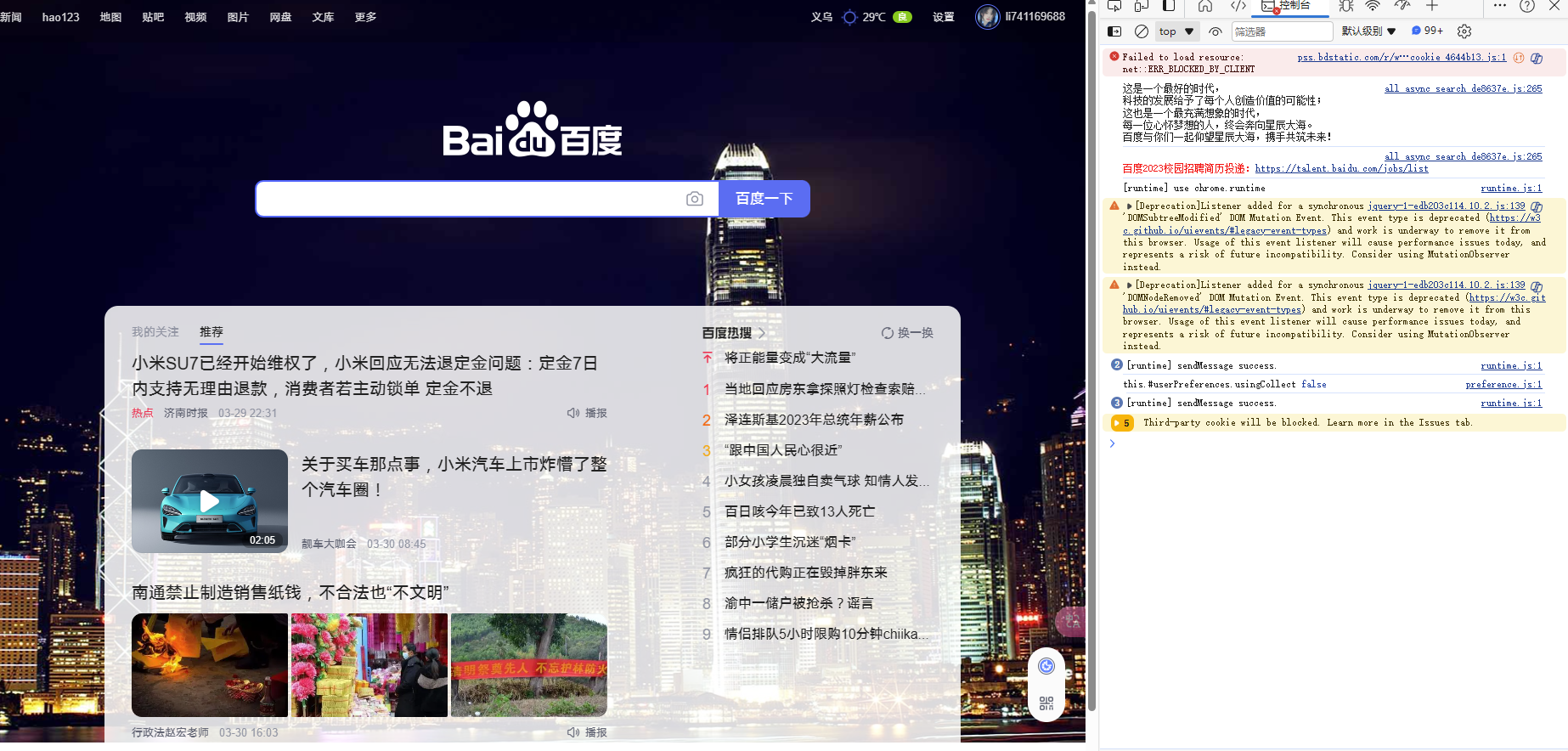
Task: Open the 百度热搜 chevron
Action: tap(762, 333)
